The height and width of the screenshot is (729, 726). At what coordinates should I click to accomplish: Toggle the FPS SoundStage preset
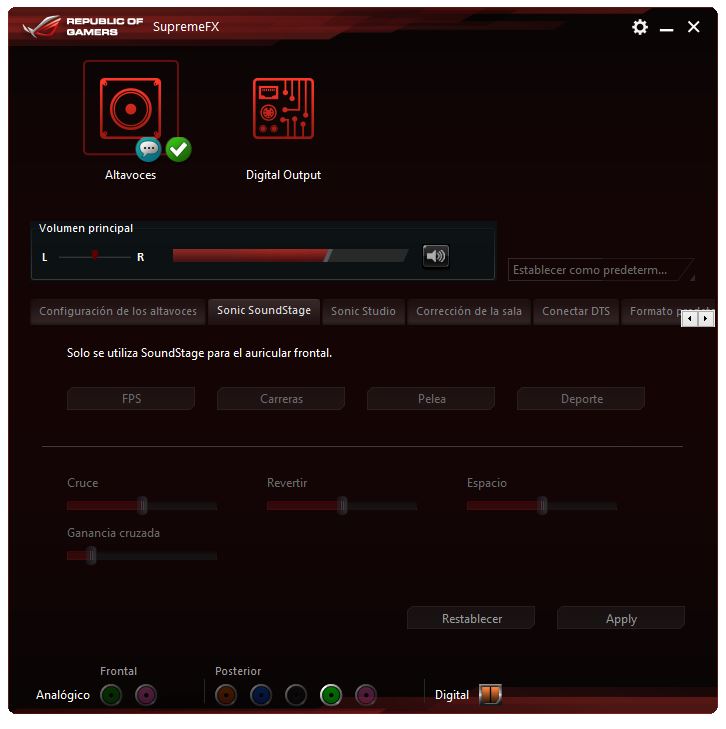131,399
